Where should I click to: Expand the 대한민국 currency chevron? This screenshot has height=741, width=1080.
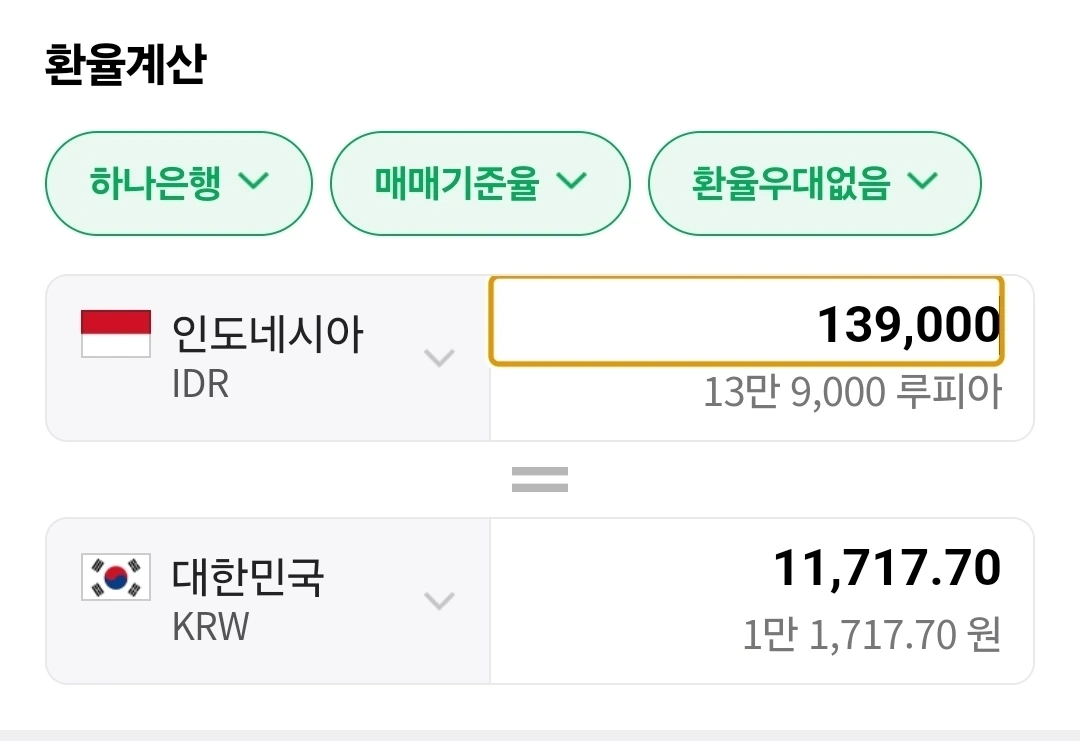point(439,601)
